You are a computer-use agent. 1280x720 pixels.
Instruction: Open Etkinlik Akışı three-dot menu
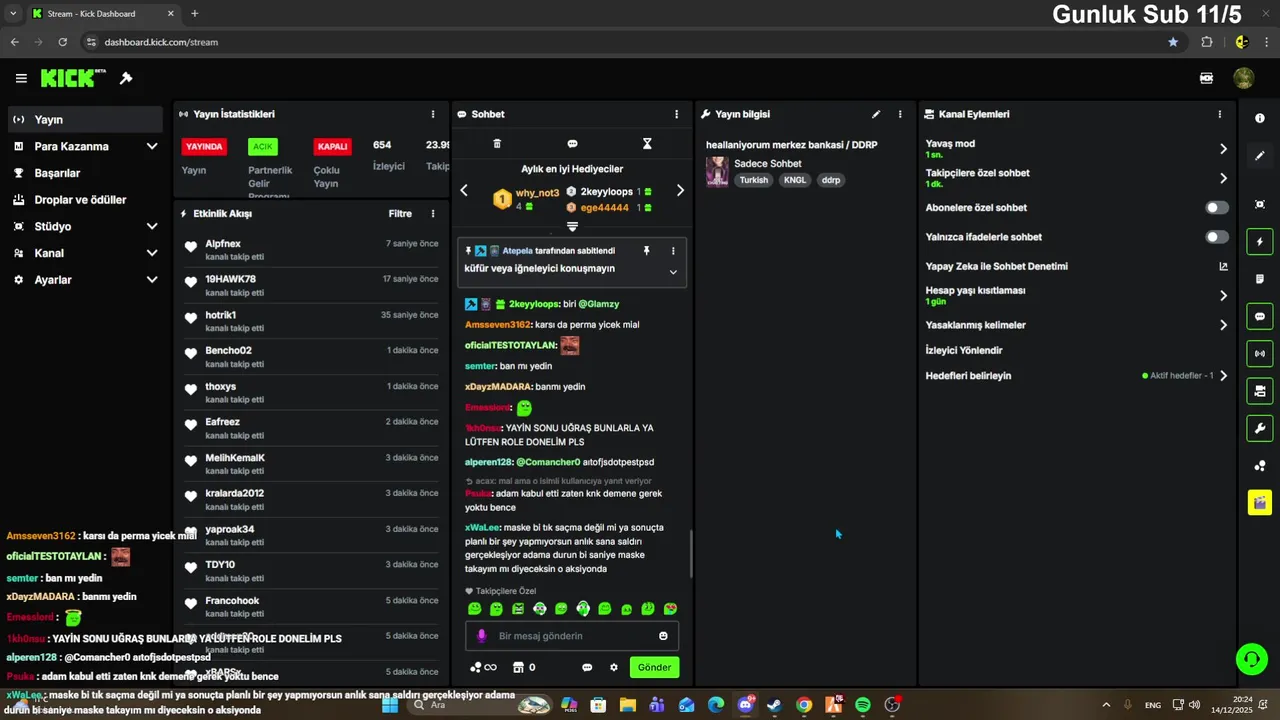pos(433,213)
